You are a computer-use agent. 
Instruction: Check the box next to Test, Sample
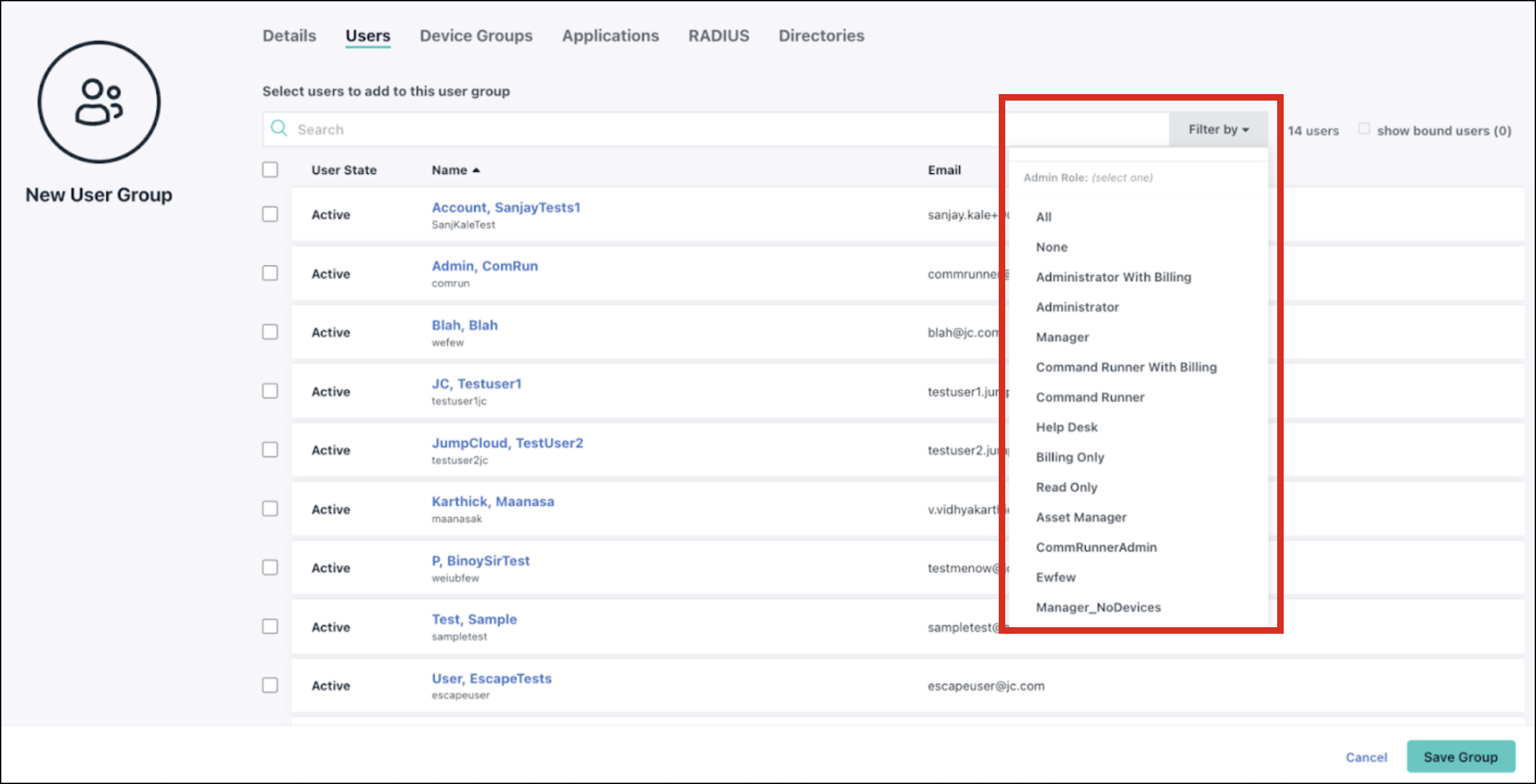click(x=269, y=626)
